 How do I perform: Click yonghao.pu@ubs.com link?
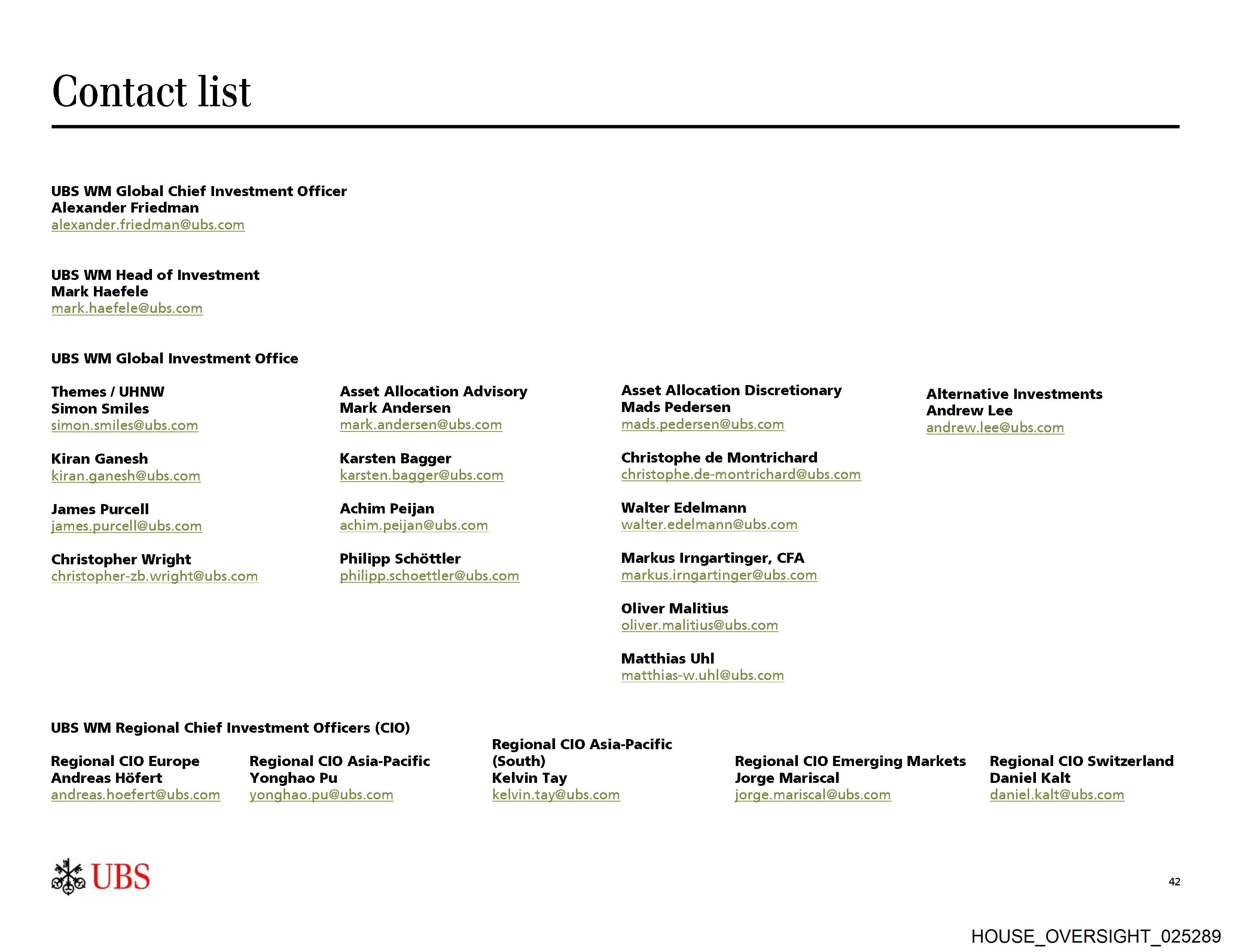point(321,795)
